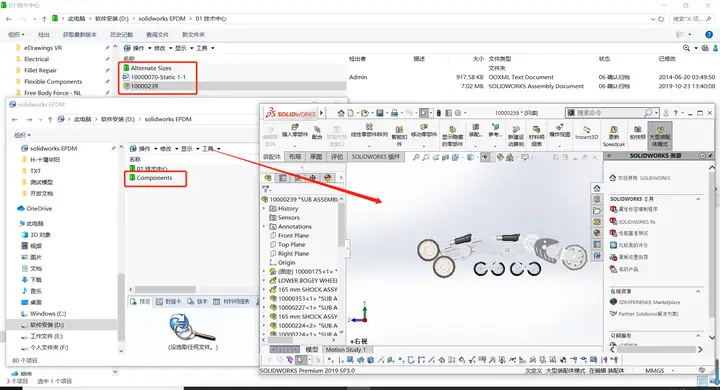Open the SOLIDWORKS 插件 ribbon tab

tap(376, 157)
